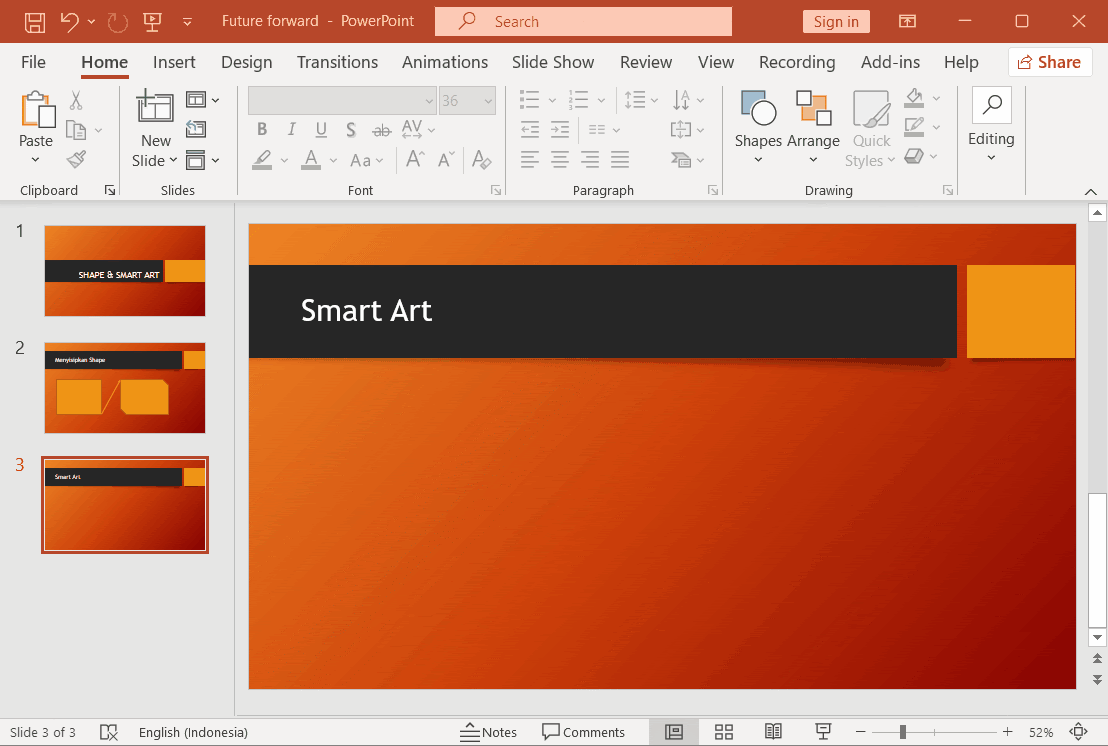This screenshot has height=746, width=1108.
Task: Click the Format Painter brush icon
Action: pos(76,160)
